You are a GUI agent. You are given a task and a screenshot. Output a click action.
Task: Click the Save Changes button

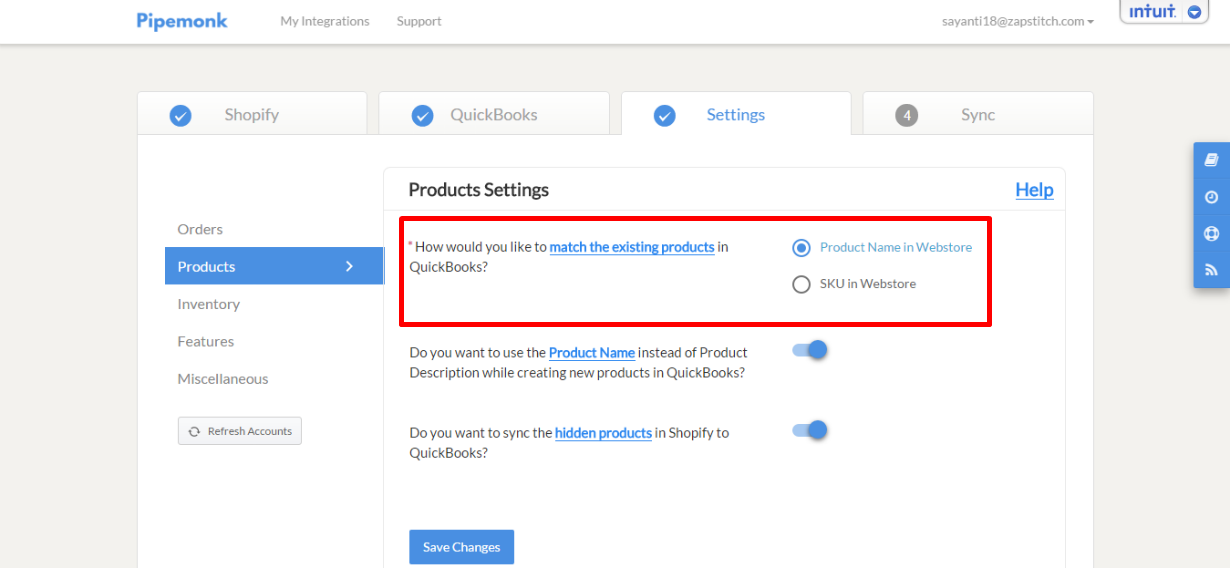coord(461,547)
